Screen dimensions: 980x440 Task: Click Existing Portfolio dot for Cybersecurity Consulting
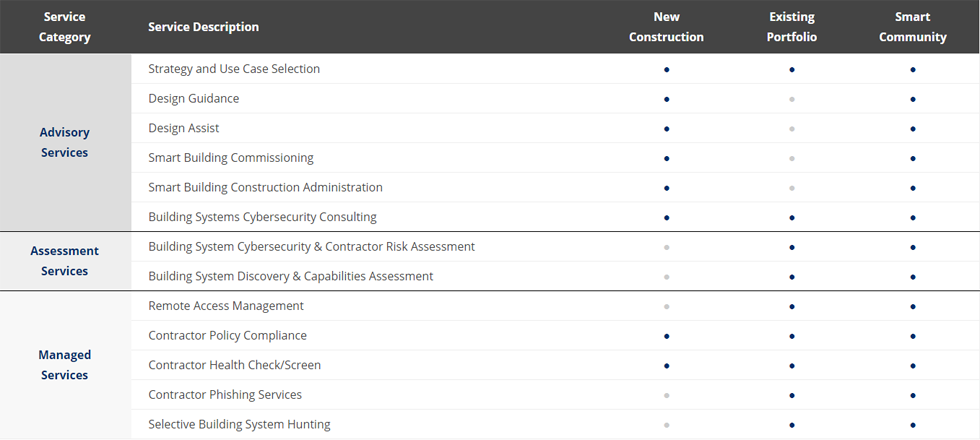click(792, 218)
